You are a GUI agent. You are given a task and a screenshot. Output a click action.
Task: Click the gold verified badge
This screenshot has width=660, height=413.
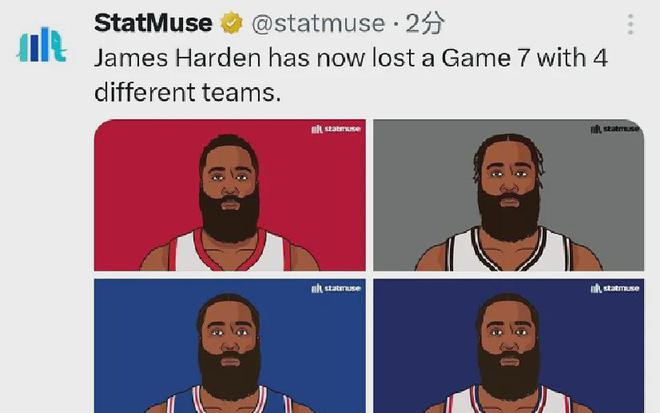[x=232, y=23]
